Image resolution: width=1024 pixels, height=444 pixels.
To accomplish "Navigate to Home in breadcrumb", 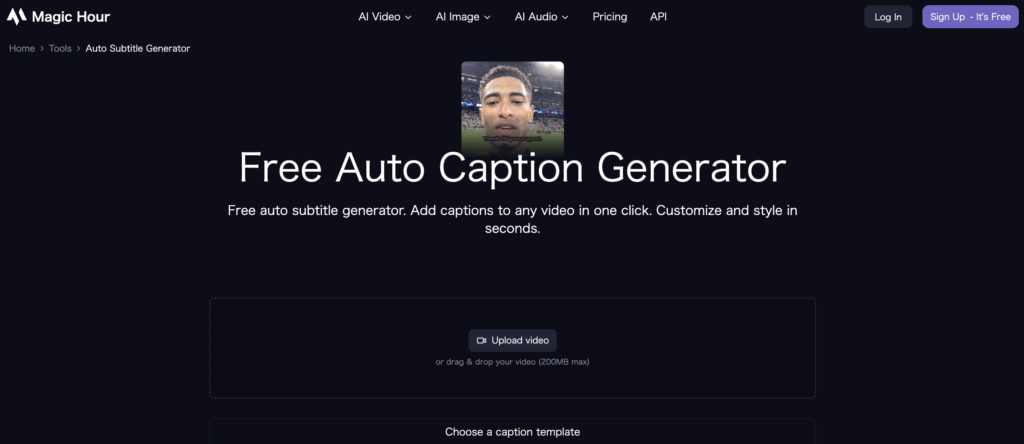I will [x=22, y=48].
